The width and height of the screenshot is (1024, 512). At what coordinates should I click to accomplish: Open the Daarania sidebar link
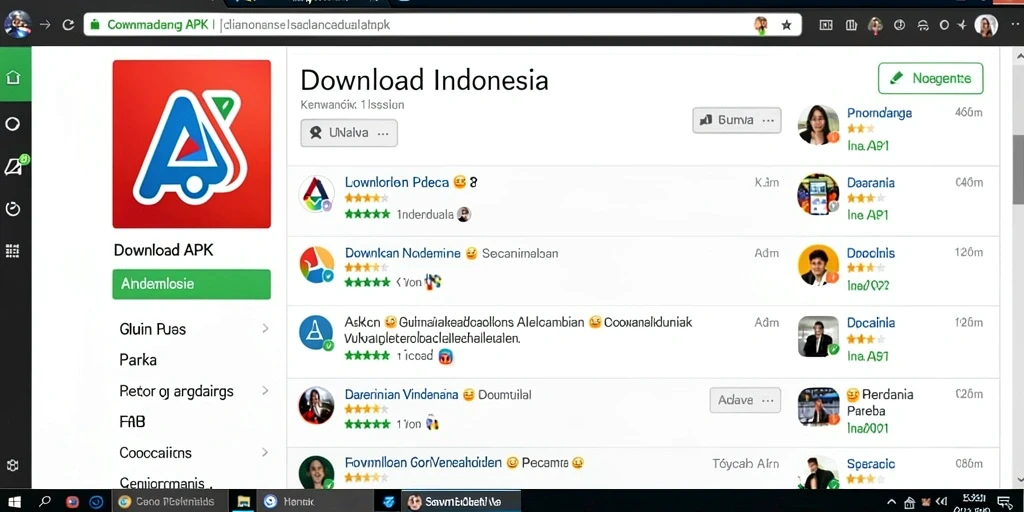click(871, 183)
